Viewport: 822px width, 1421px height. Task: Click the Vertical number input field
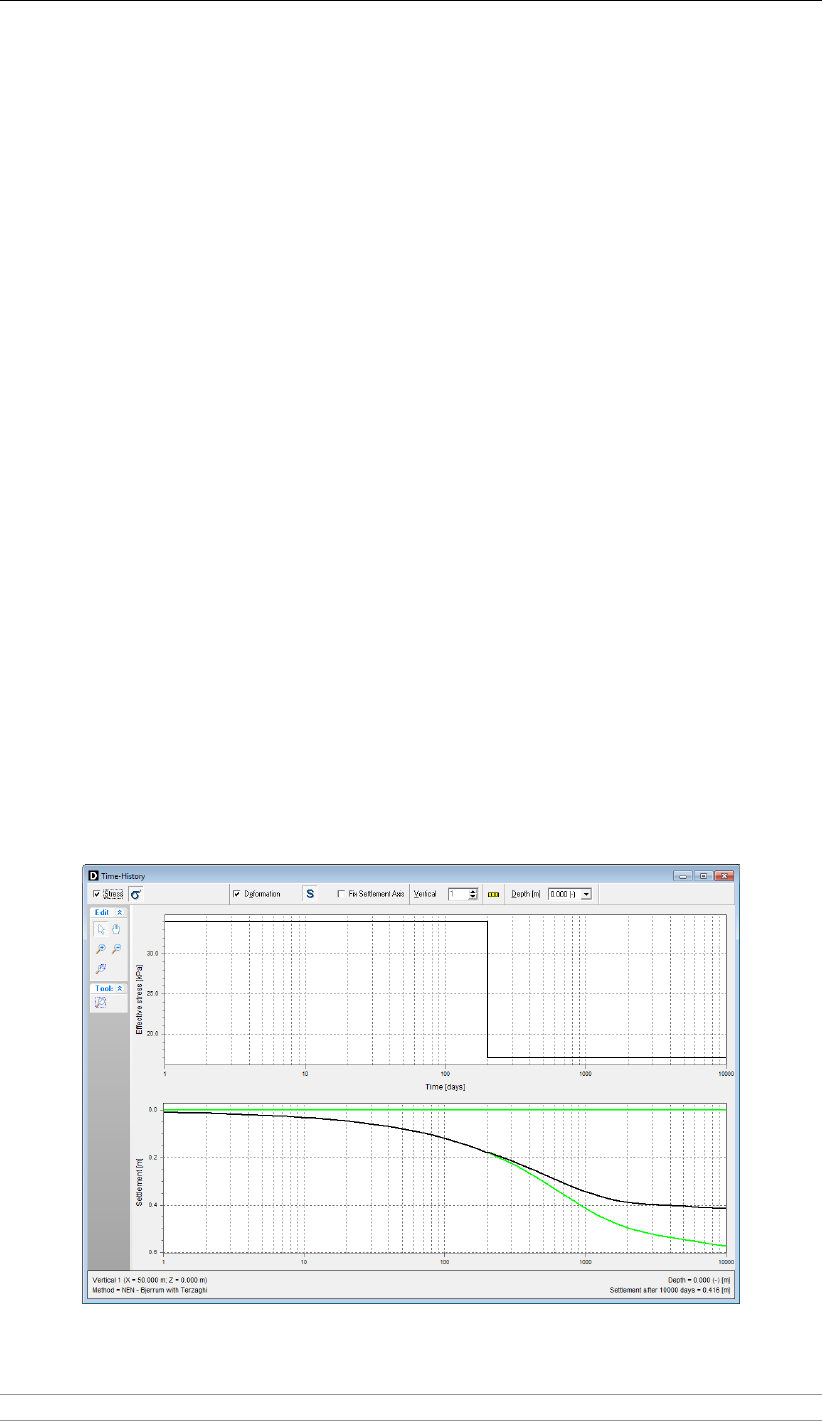click(458, 894)
